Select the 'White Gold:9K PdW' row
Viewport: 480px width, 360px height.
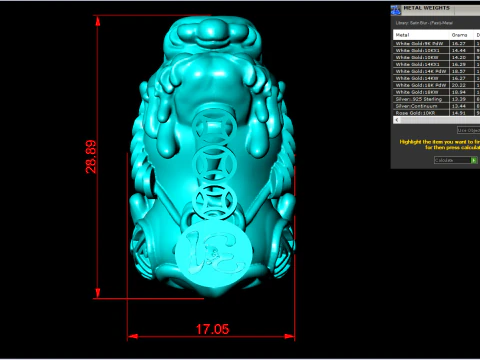437,43
